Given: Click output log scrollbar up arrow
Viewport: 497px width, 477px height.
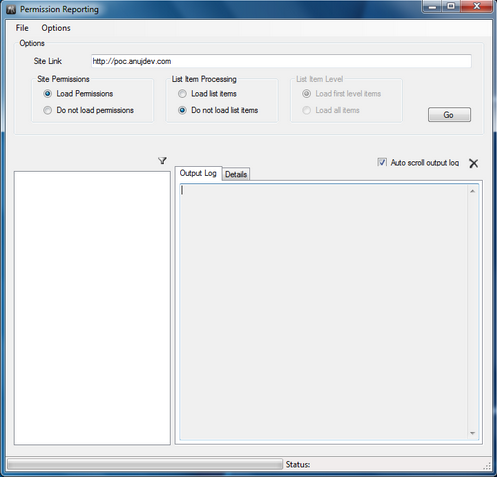Looking at the screenshot, I should [x=473, y=191].
